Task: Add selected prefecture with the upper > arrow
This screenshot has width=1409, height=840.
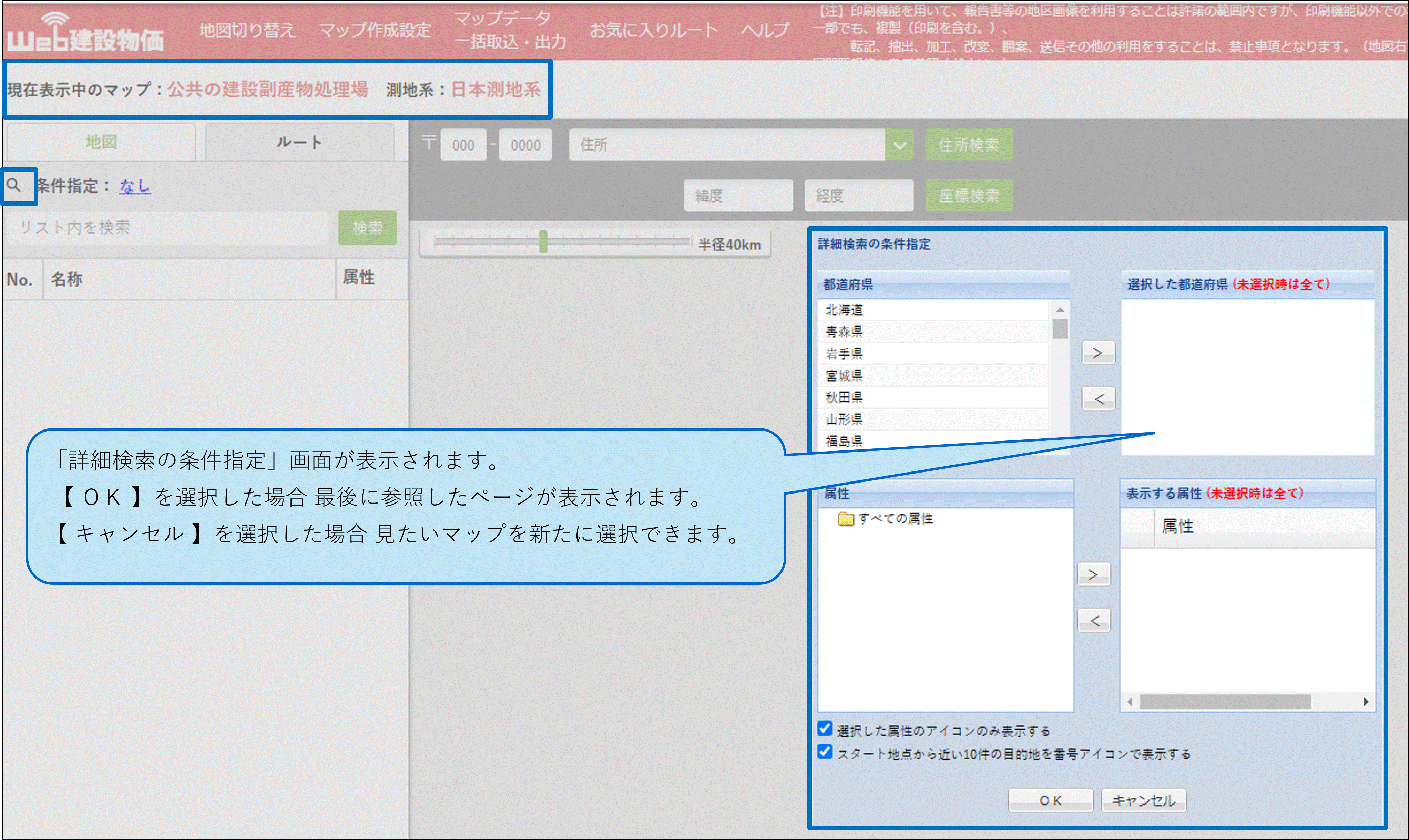Action: 1098,353
